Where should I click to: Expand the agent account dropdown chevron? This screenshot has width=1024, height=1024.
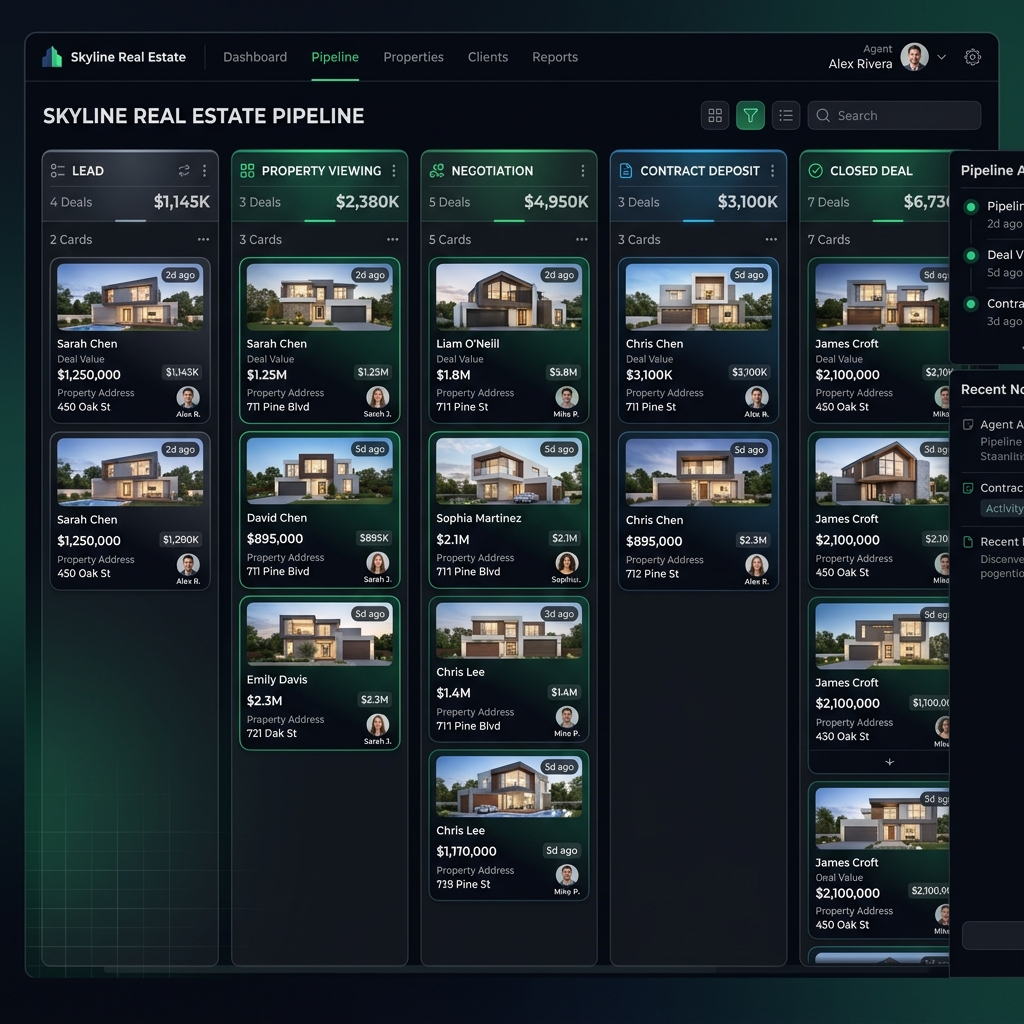(x=942, y=57)
